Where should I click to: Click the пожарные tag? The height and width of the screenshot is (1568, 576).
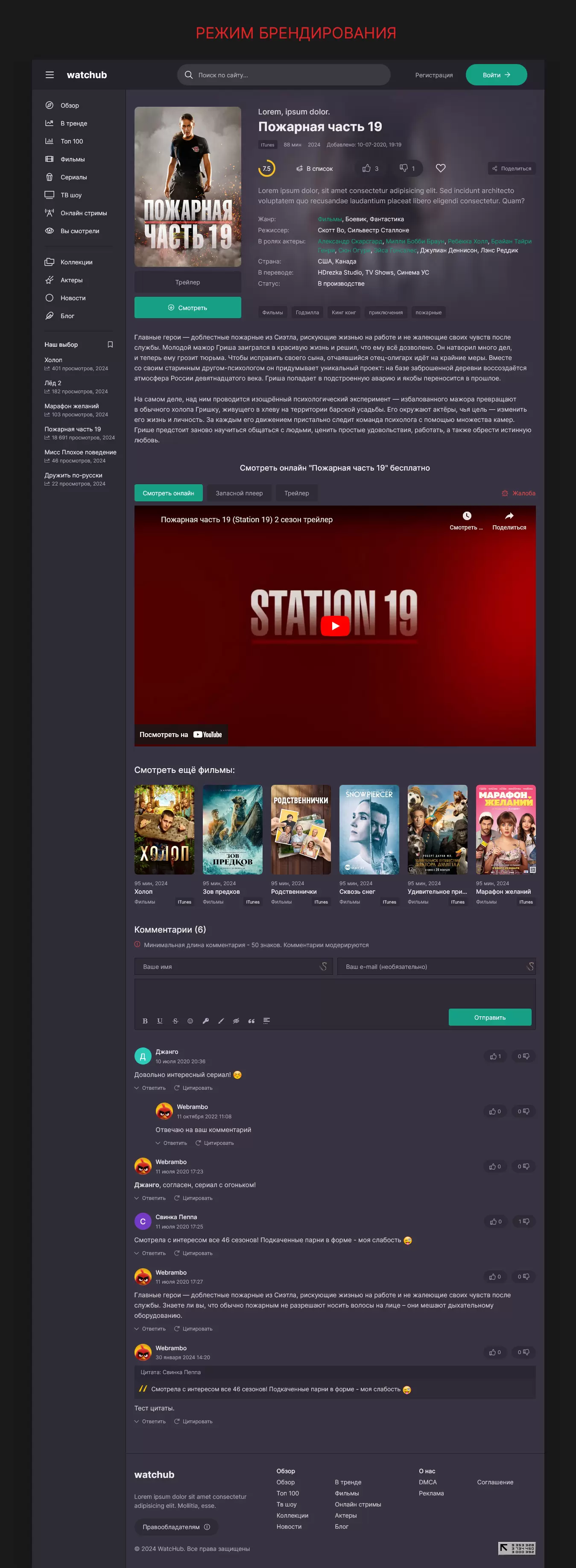pyautogui.click(x=429, y=312)
